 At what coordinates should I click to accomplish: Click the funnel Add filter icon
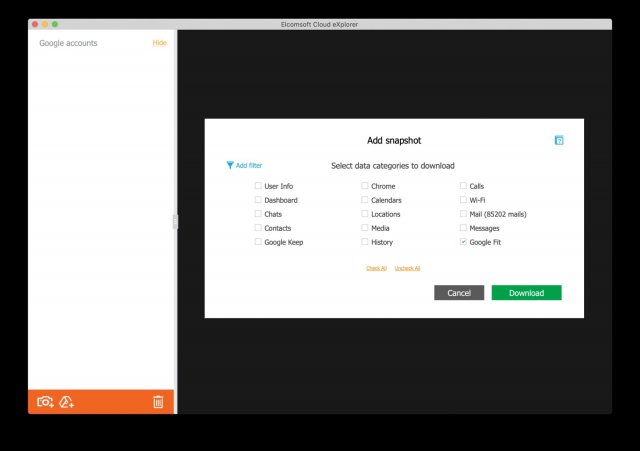[x=230, y=165]
